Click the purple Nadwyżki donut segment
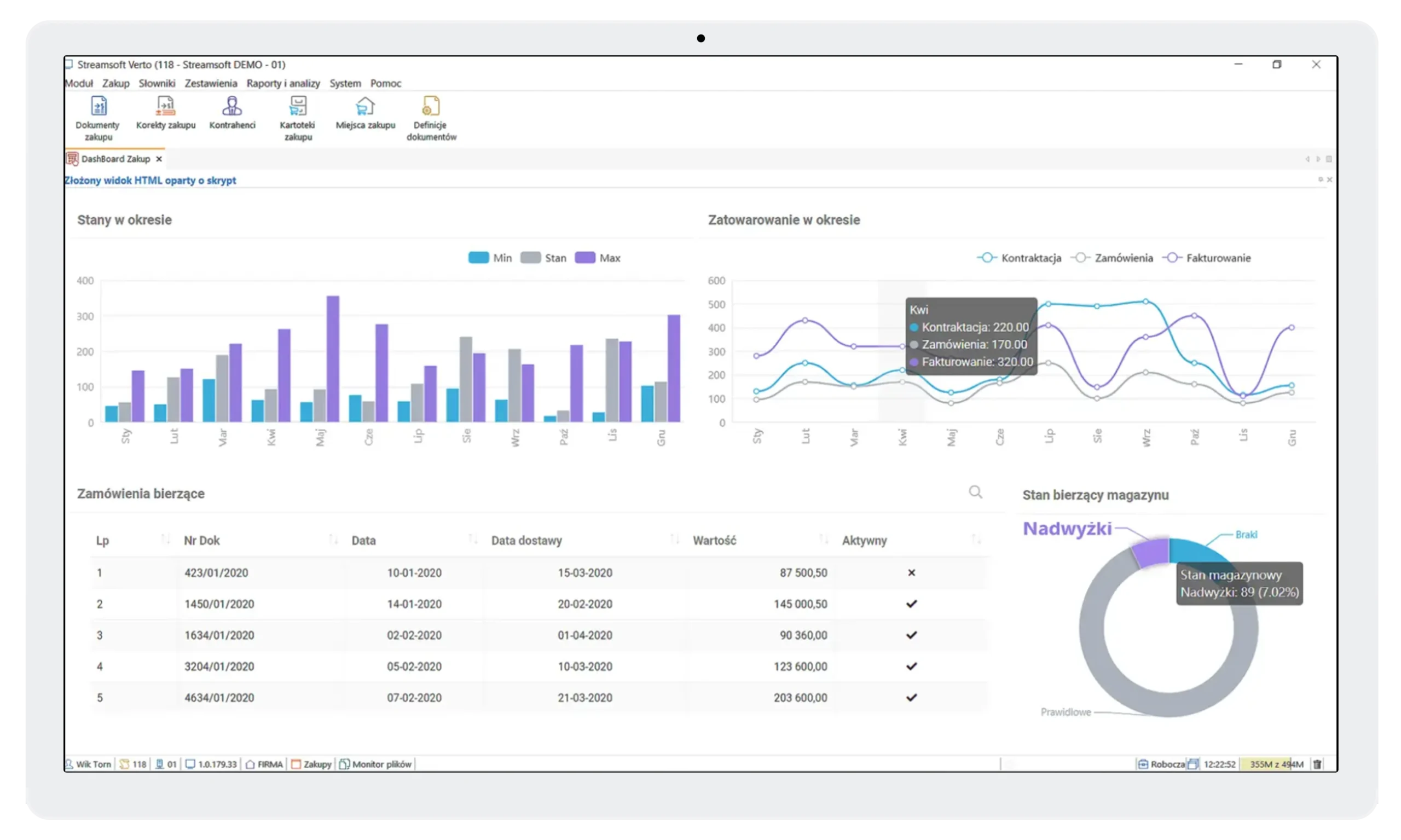Image resolution: width=1401 pixels, height=840 pixels. [x=1151, y=553]
